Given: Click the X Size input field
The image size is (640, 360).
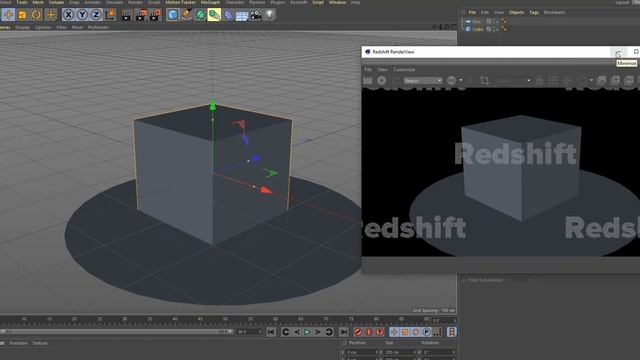Looking at the screenshot, I should (400, 352).
